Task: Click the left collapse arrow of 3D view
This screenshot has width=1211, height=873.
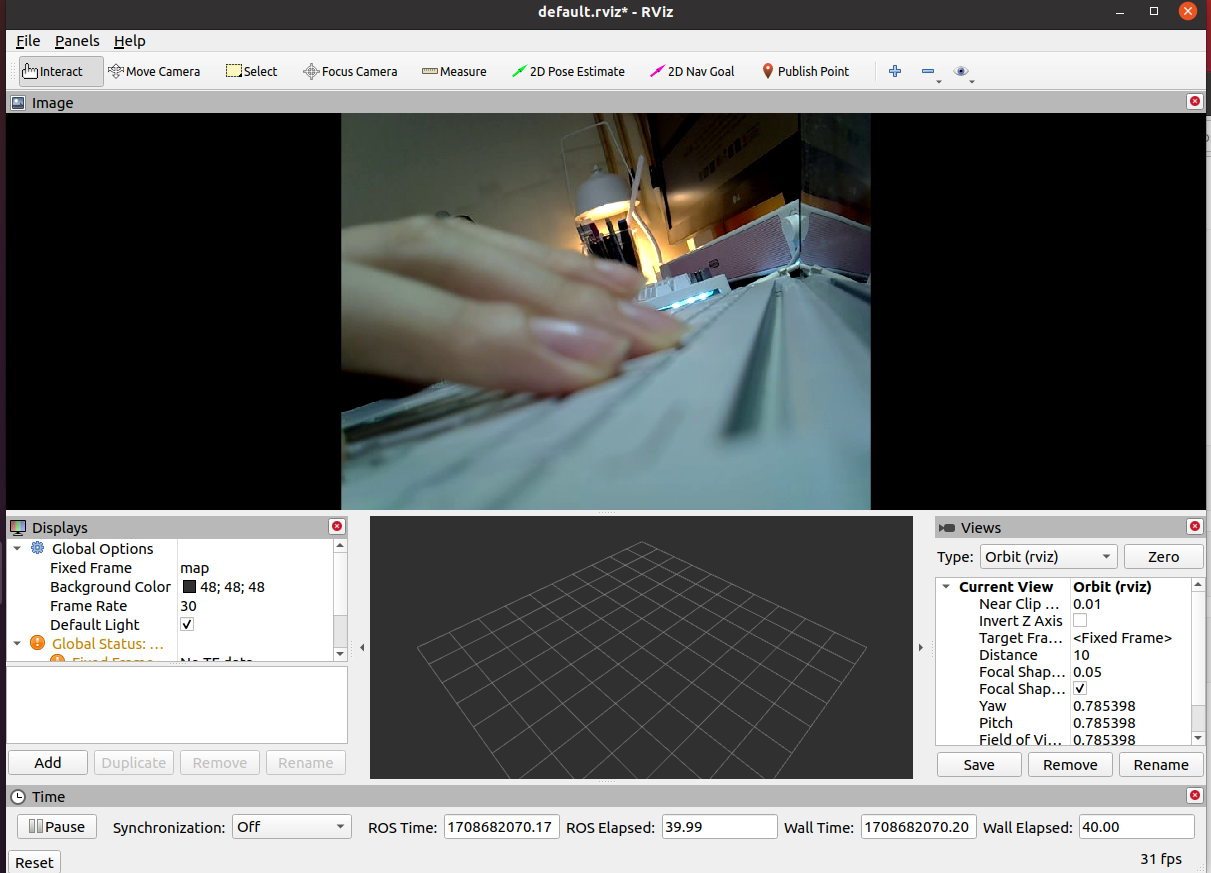Action: [362, 648]
